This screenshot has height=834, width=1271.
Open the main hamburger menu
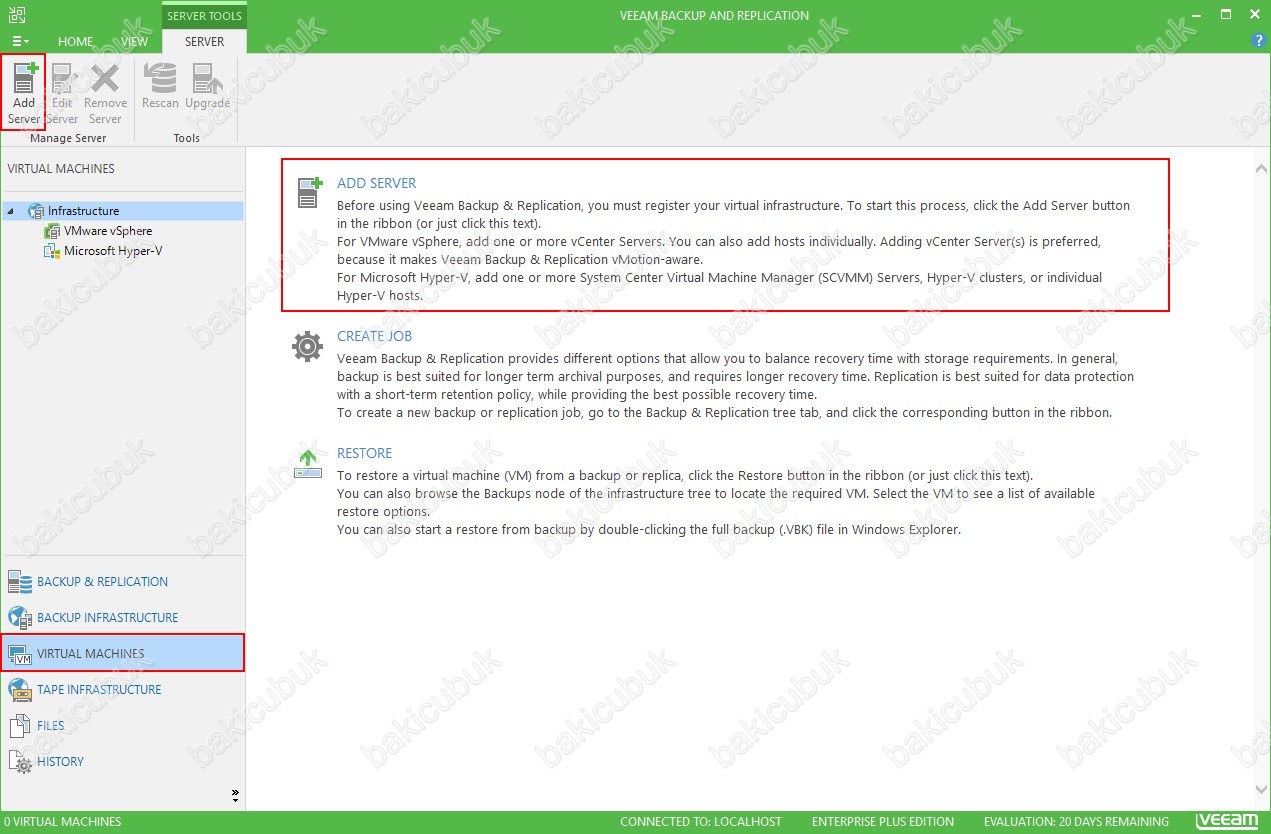tap(19, 41)
